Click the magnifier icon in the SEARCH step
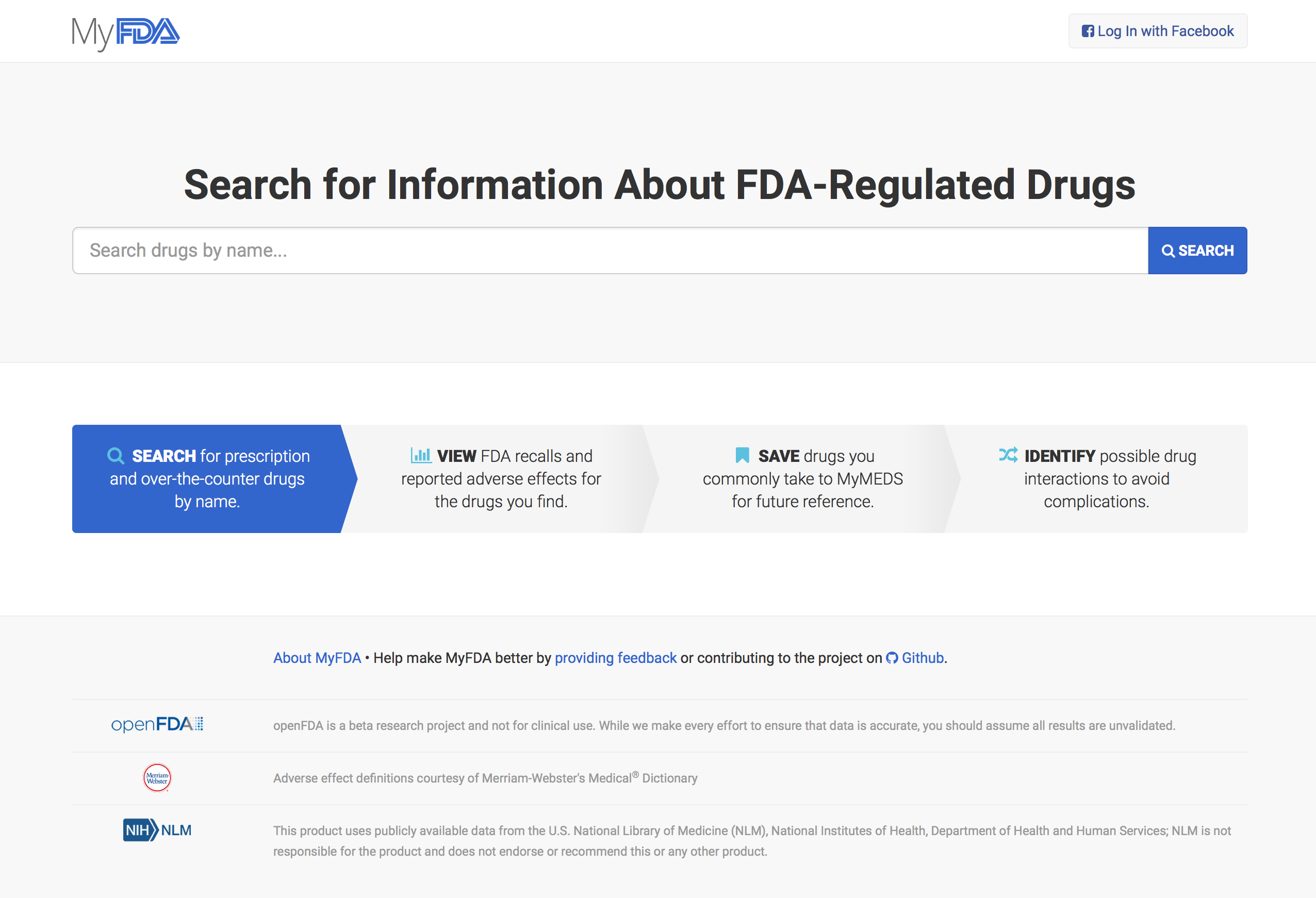Screen dimensions: 1316x898 point(116,456)
